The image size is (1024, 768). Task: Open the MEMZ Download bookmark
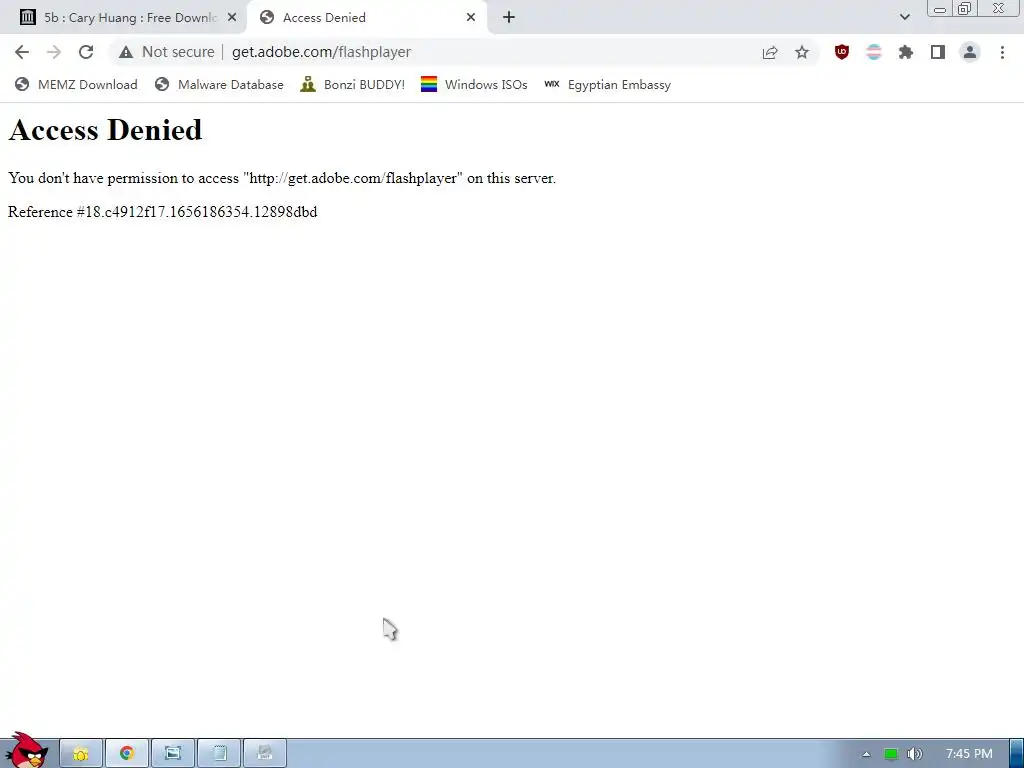(76, 85)
